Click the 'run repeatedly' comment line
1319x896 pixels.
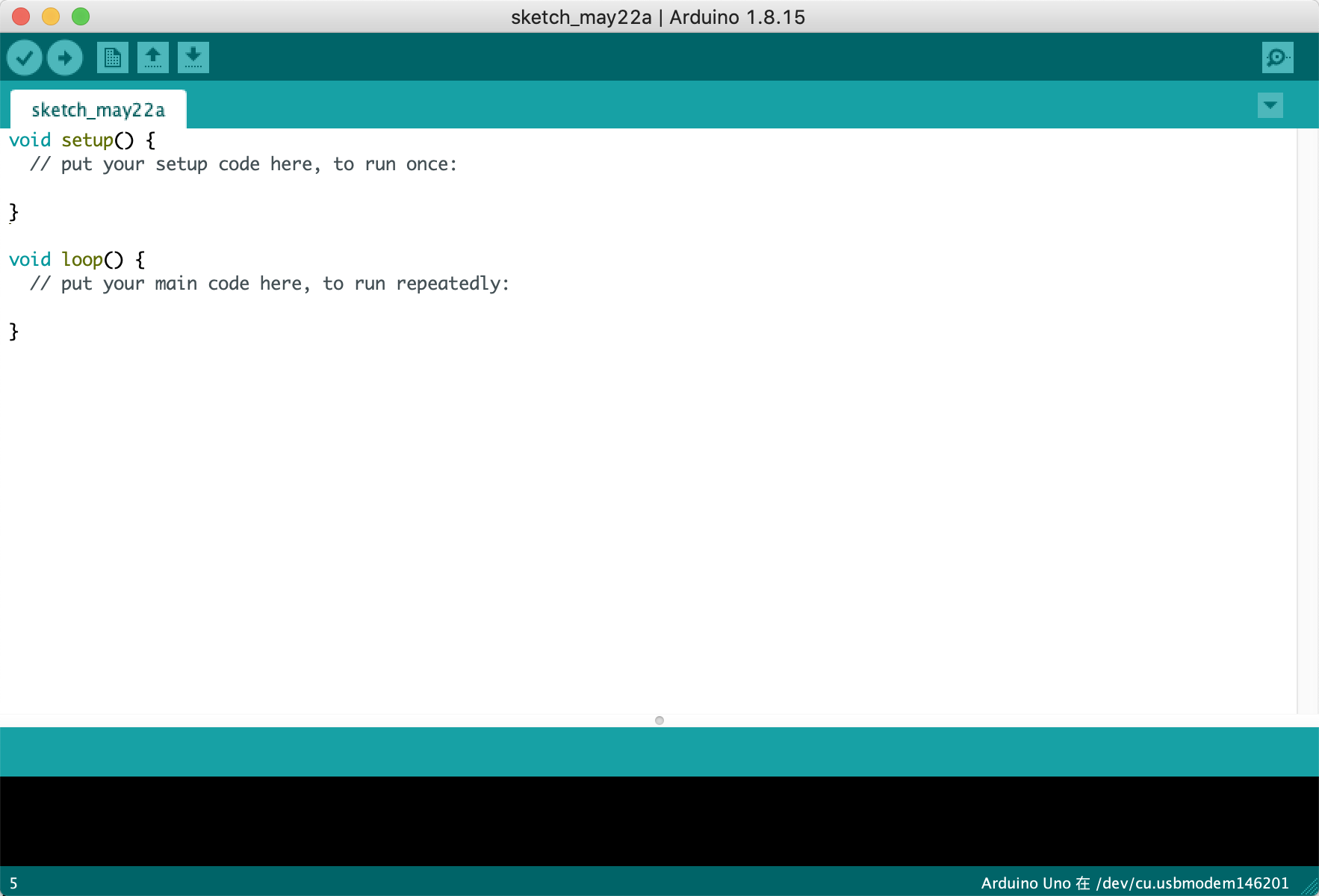point(270,284)
